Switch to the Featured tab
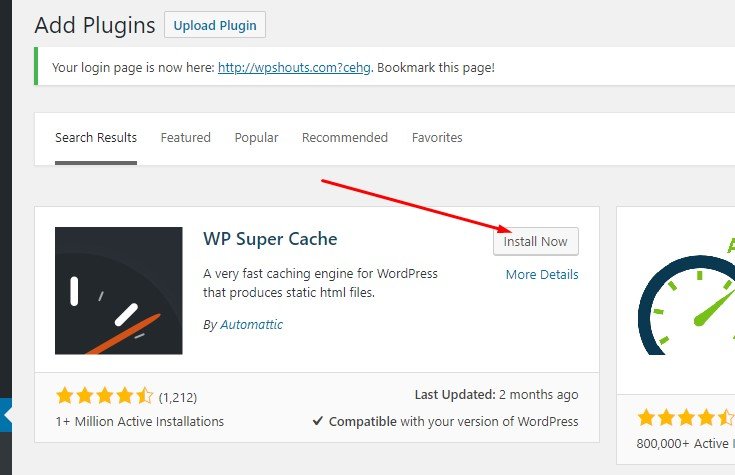This screenshot has height=475, width=735. pyautogui.click(x=185, y=138)
